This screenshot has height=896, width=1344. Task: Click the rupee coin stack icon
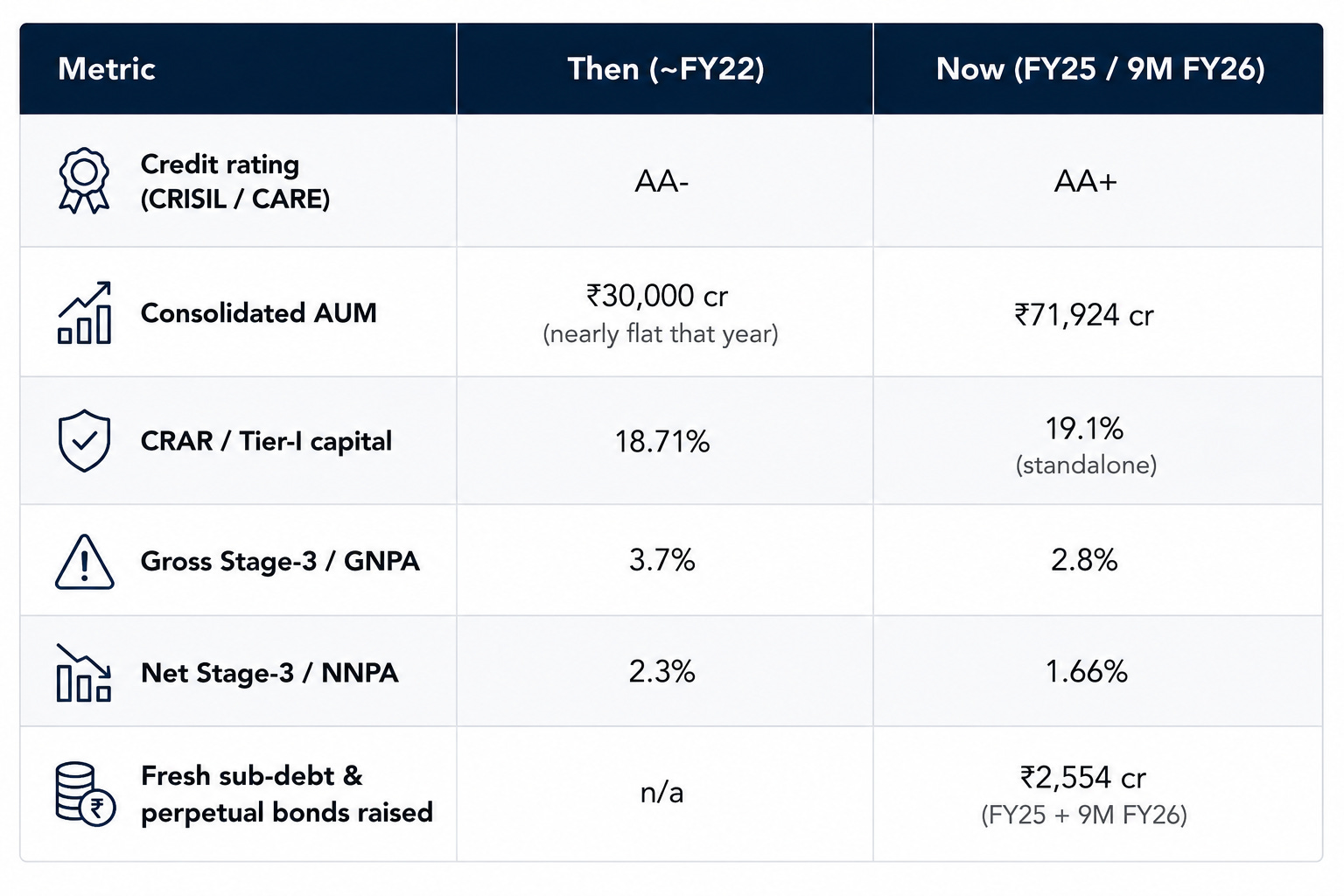pos(86,794)
